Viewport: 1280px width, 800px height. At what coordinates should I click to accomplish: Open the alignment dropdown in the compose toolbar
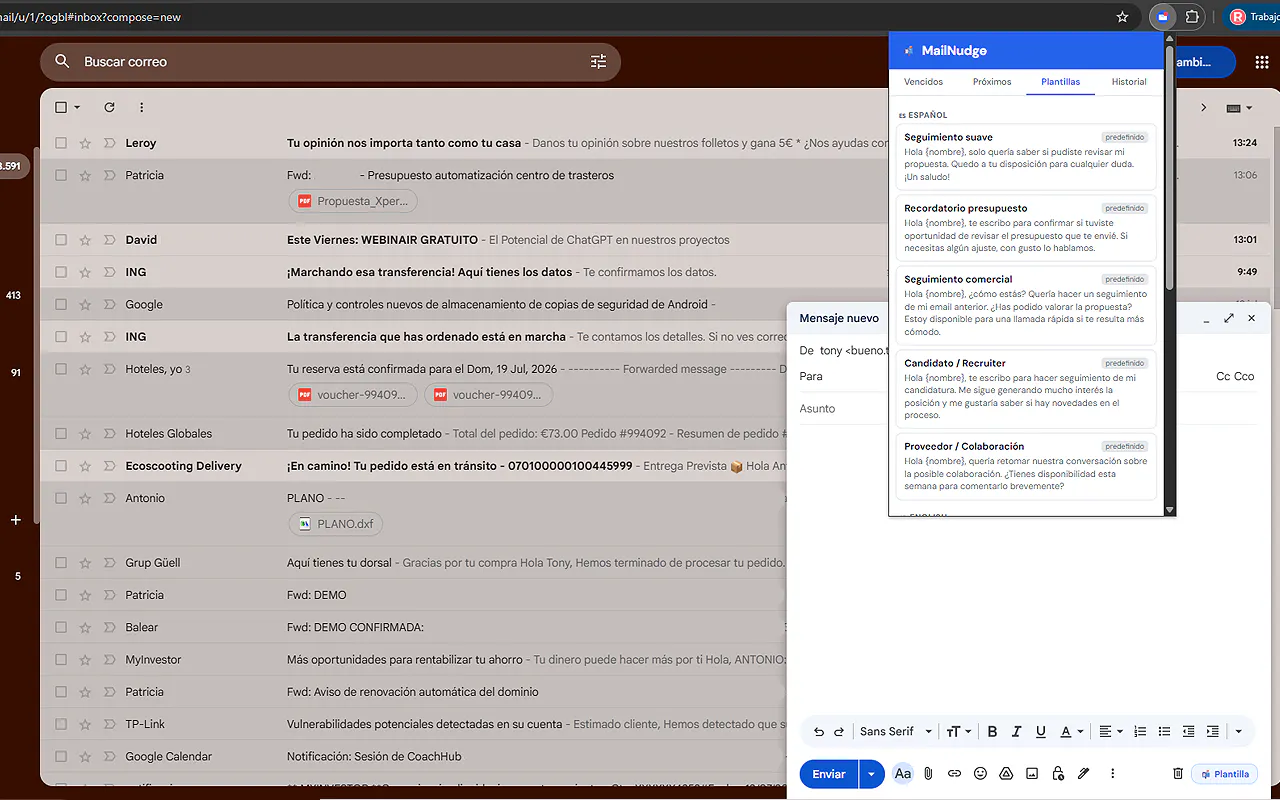[x=1111, y=732]
